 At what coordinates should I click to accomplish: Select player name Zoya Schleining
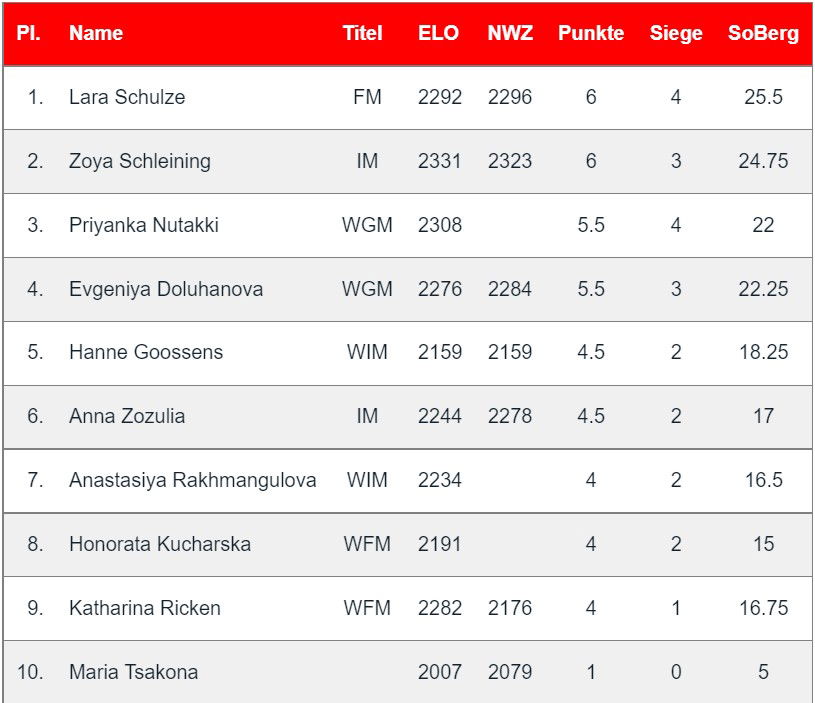coord(140,161)
